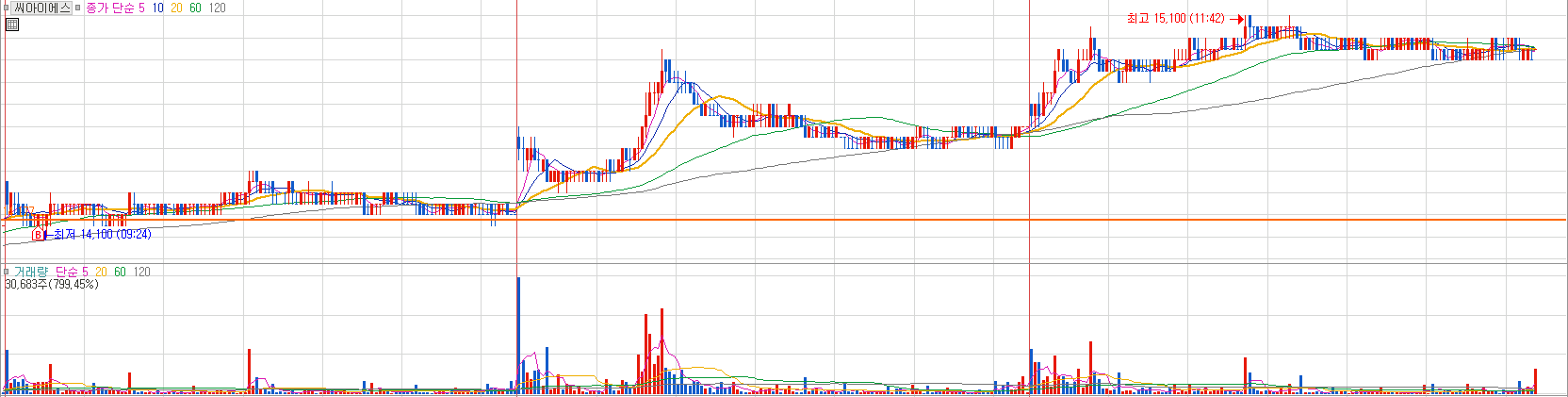Click the red B buy marker icon

(x=38, y=234)
